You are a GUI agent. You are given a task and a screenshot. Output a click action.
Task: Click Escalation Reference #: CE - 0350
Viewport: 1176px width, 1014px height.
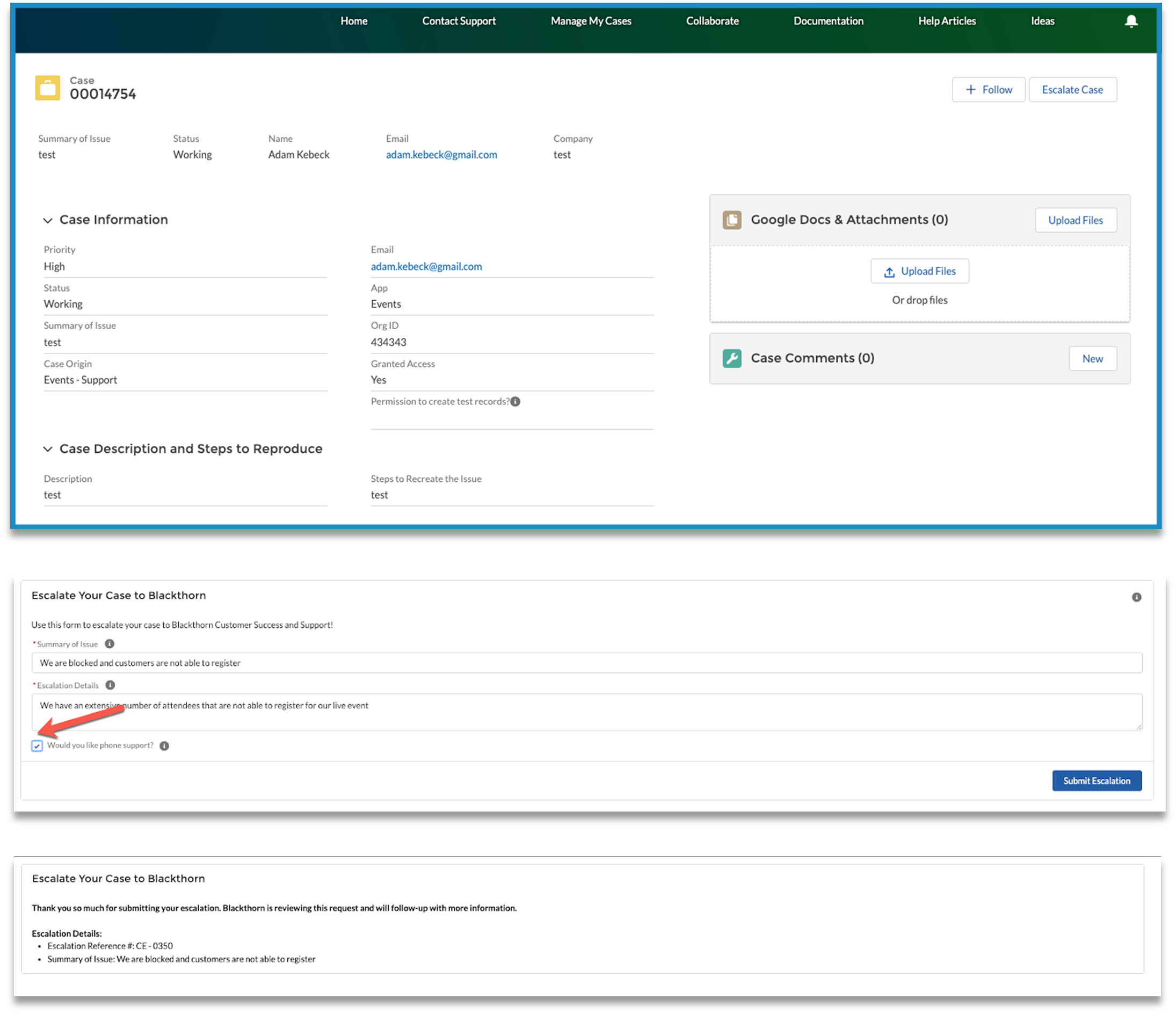pos(110,946)
